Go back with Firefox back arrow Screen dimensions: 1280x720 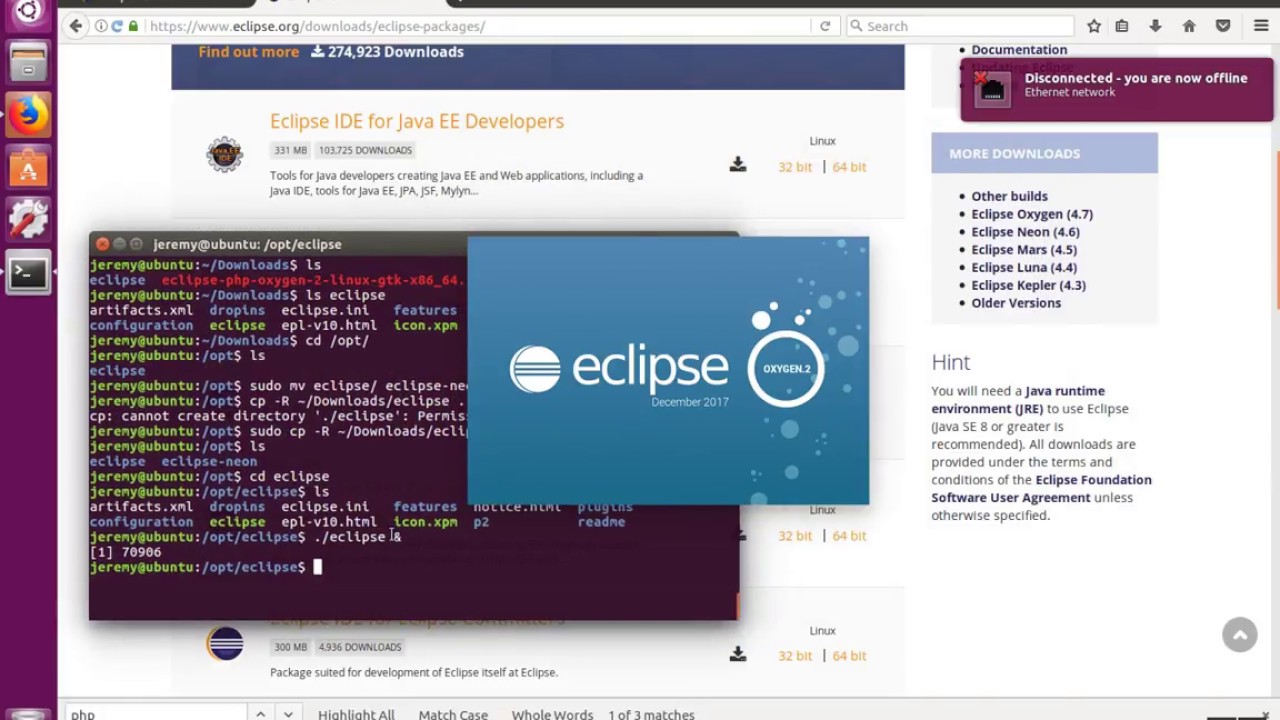76,26
